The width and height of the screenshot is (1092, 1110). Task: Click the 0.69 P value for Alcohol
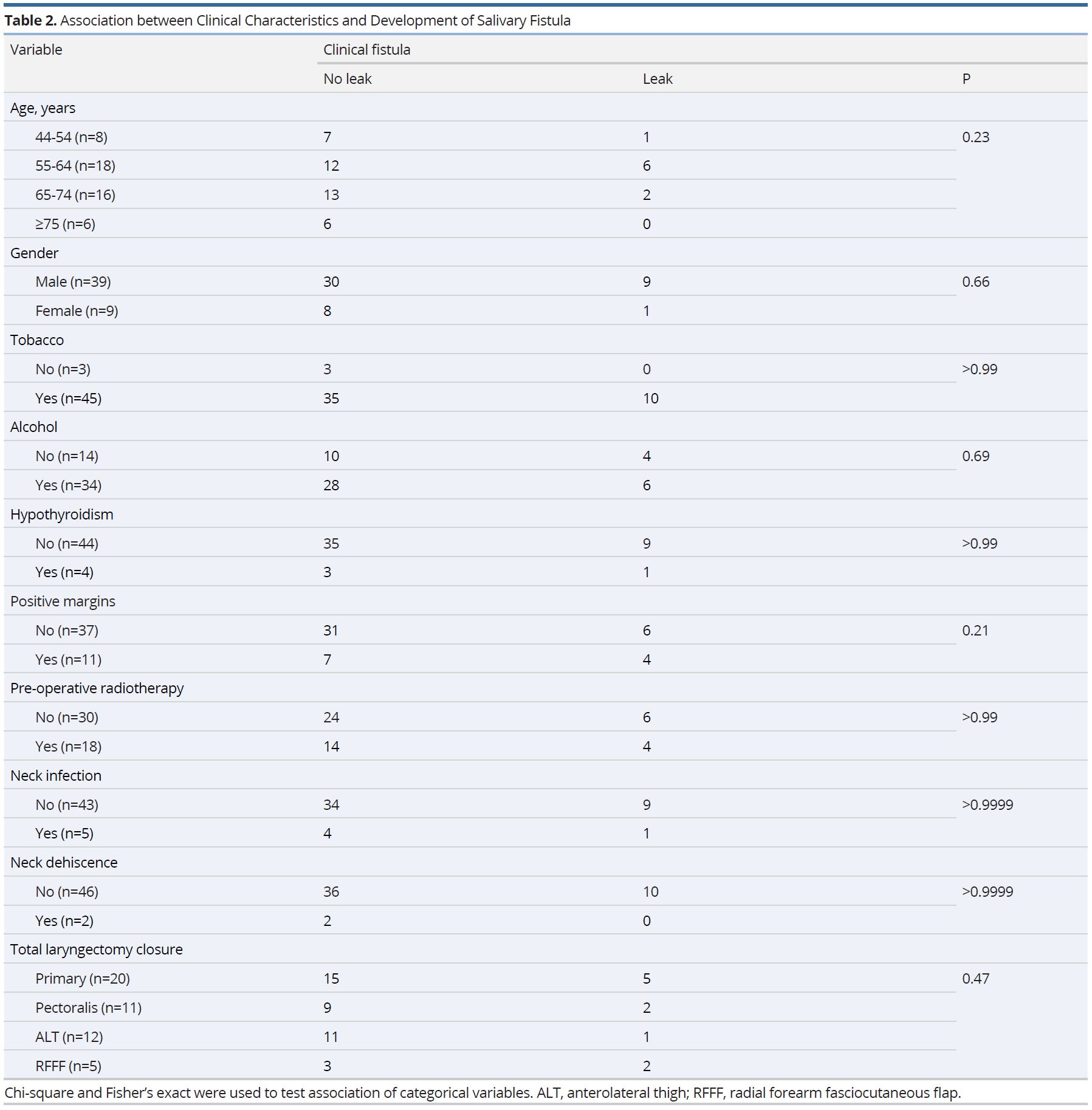975,456
